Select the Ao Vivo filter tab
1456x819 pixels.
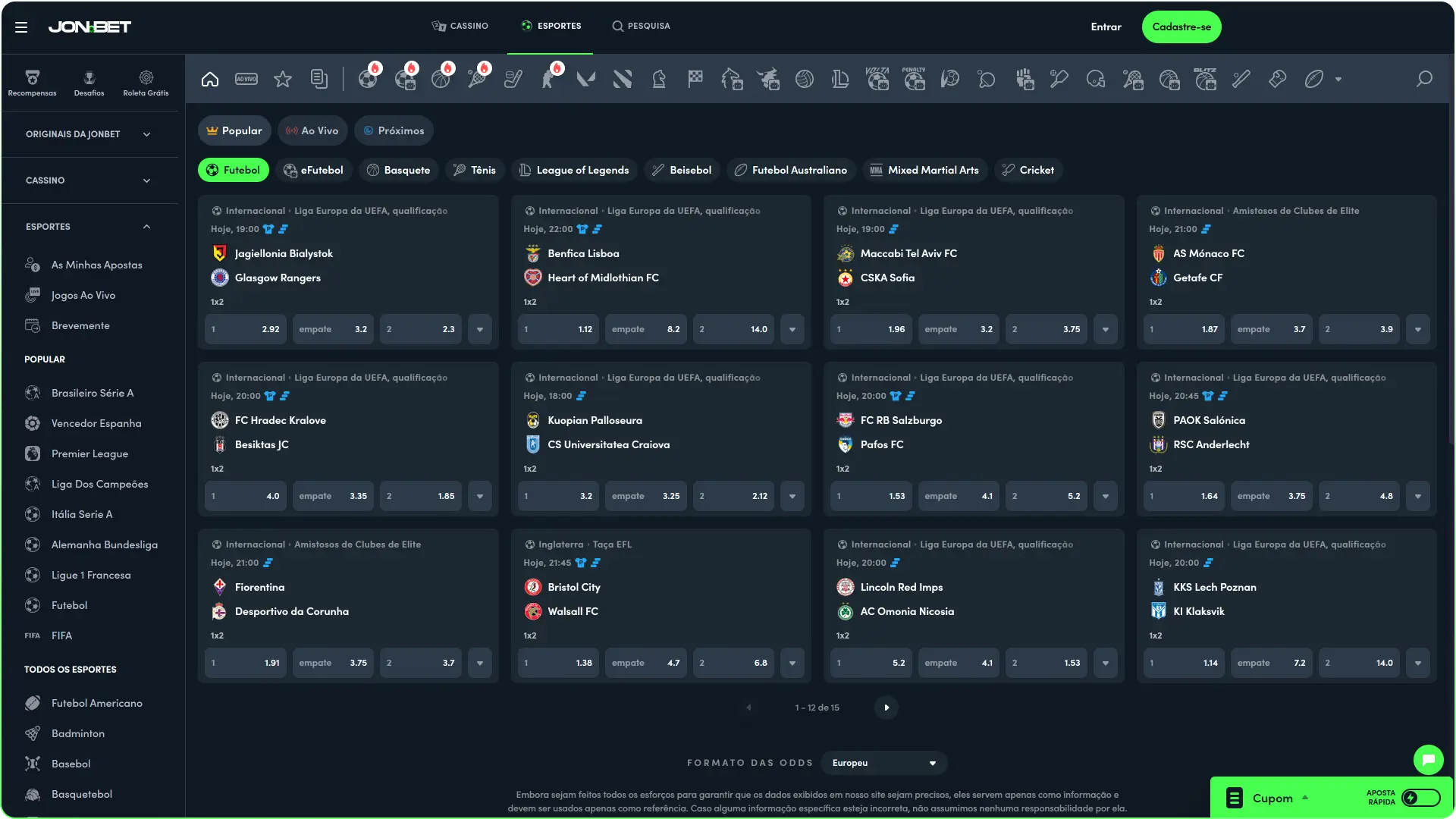[312, 130]
